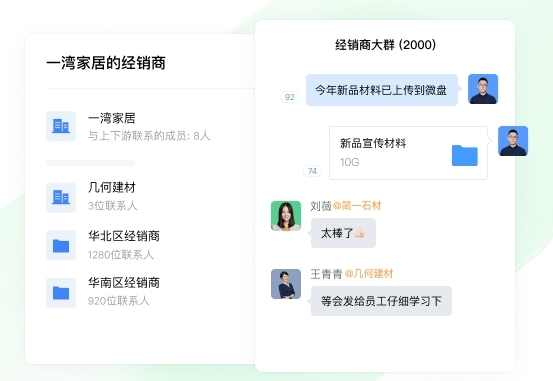
Task: Open the folder icon beside 华北区经销商
Action: point(61,245)
